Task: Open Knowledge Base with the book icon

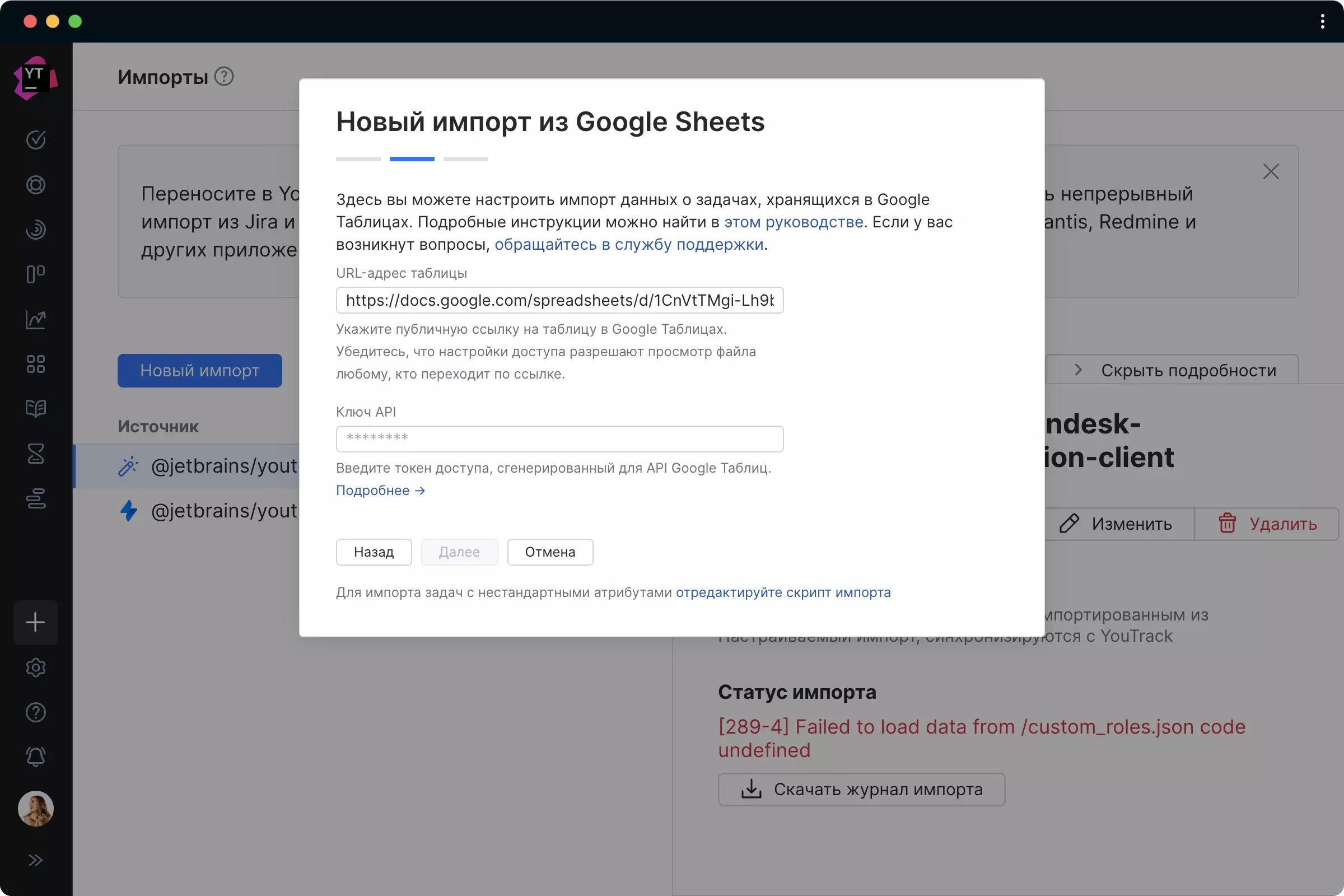Action: point(35,408)
